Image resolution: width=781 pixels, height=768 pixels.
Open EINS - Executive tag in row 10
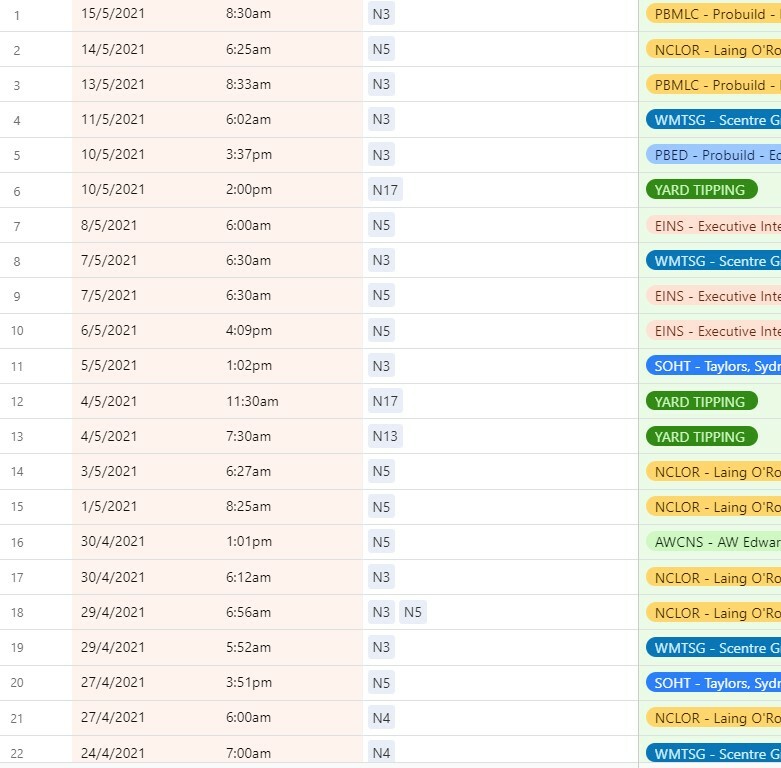coord(713,331)
